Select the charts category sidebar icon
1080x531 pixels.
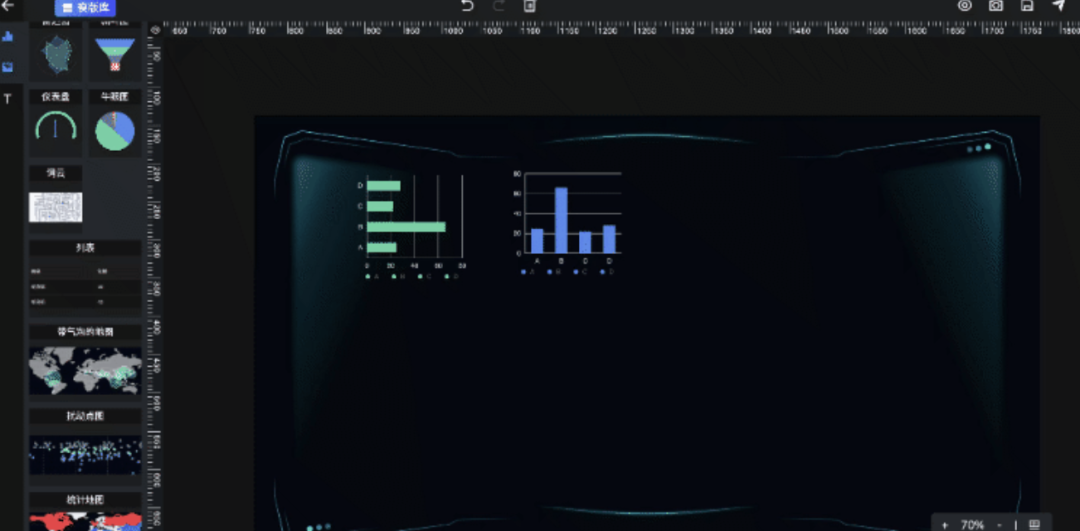pos(8,36)
